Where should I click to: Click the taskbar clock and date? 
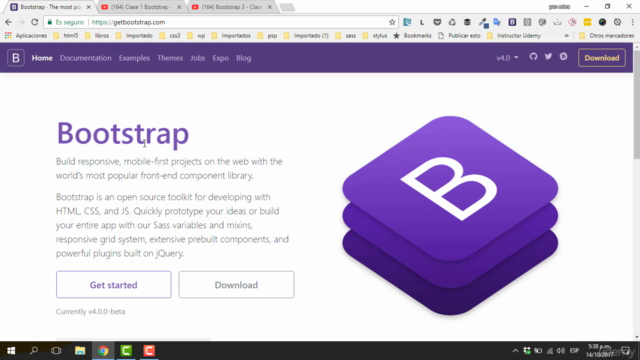pyautogui.click(x=600, y=351)
